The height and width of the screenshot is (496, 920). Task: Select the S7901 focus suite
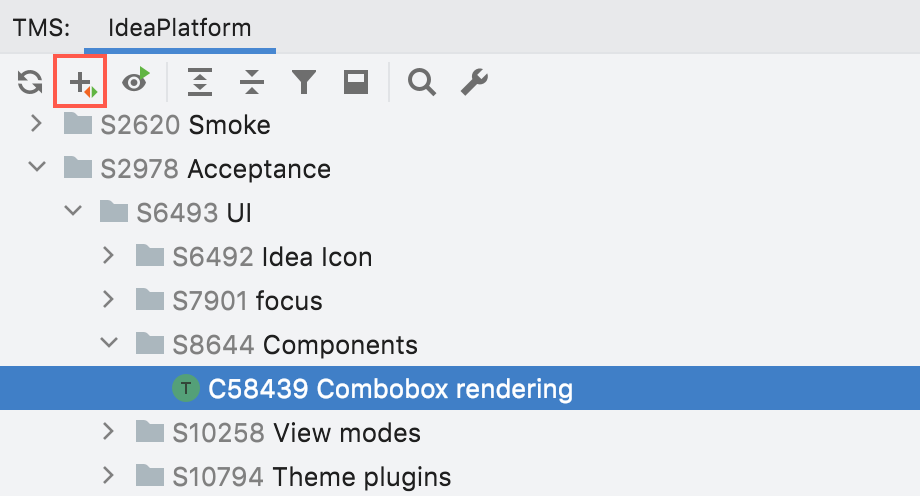[x=247, y=300]
